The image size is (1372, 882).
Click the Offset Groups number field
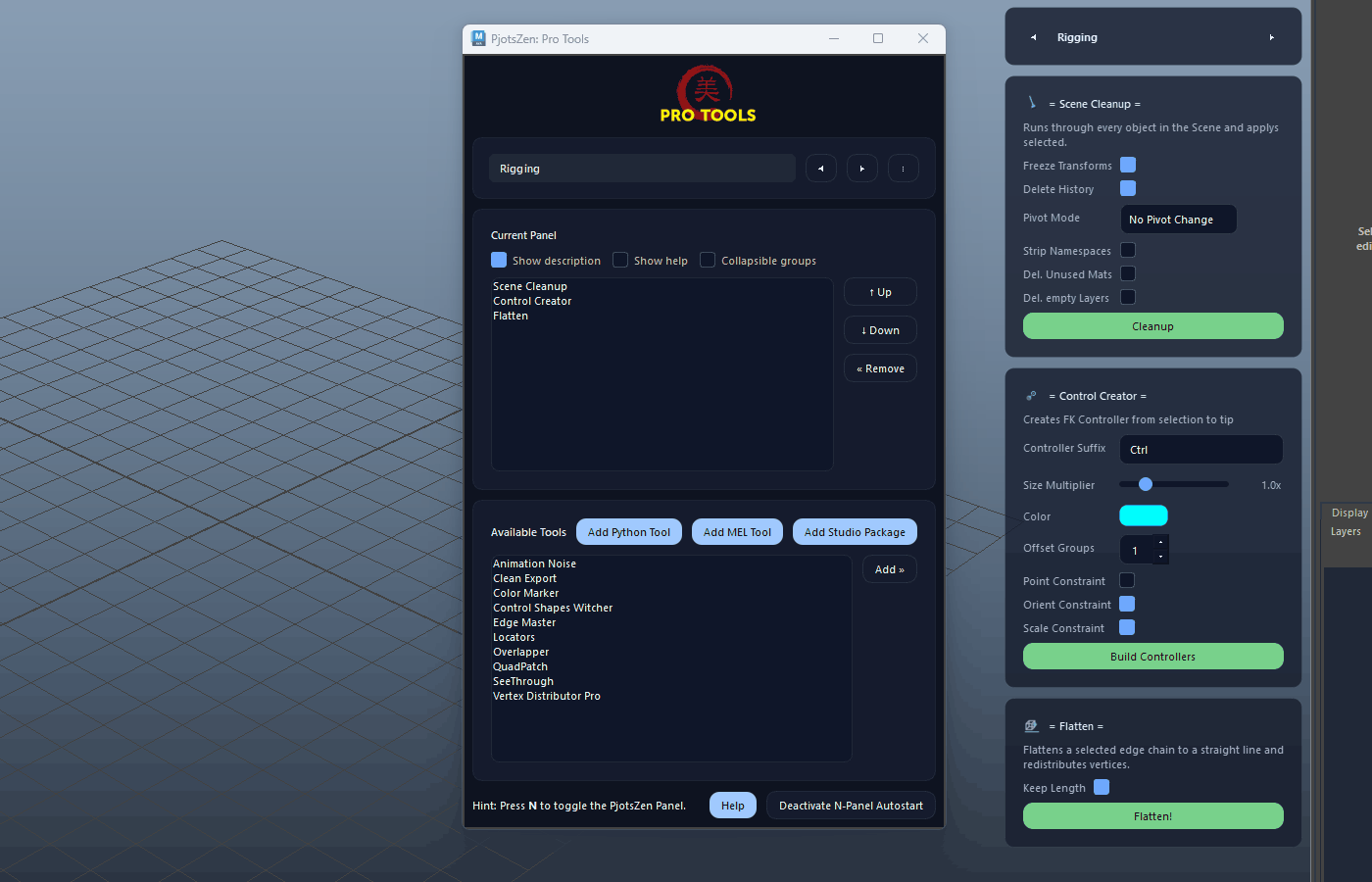[1137, 550]
